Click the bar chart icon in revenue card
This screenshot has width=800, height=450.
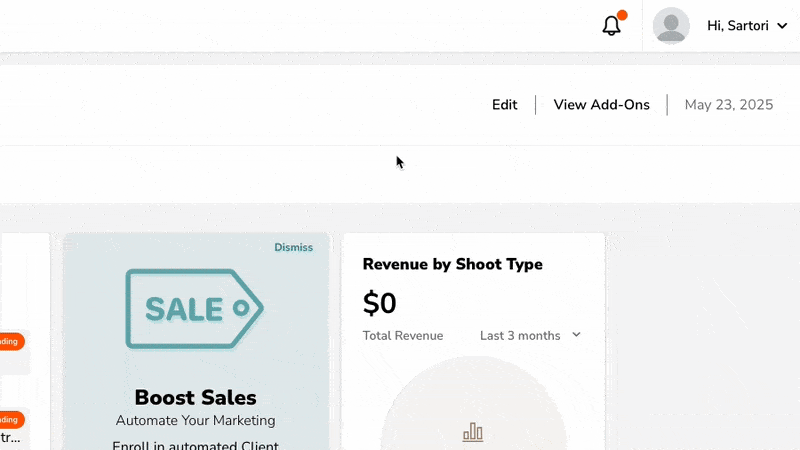click(473, 432)
